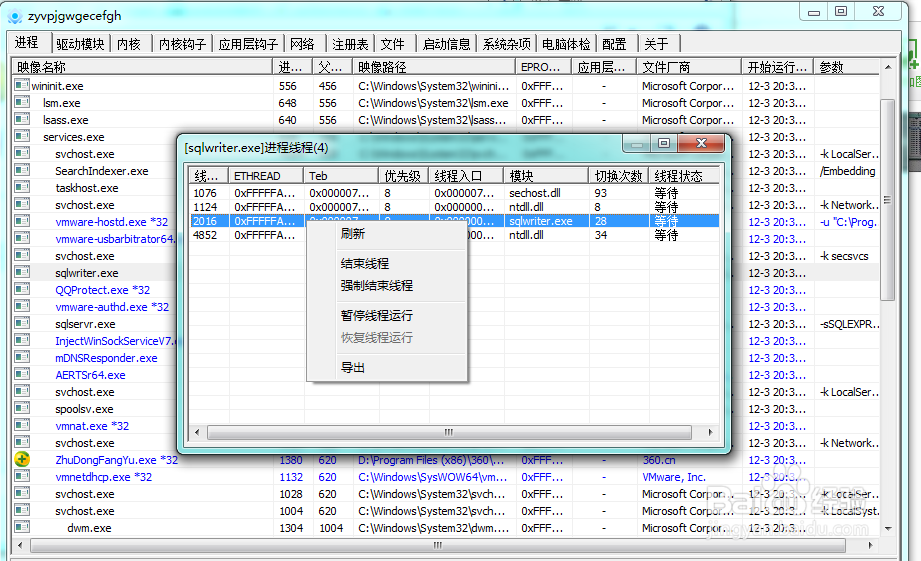Open the 内核钩子 tab

coord(182,44)
